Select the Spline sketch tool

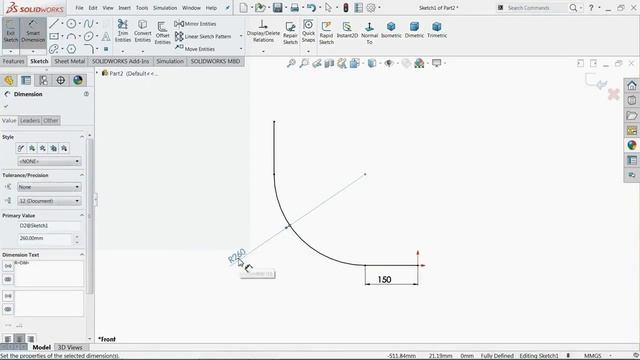click(88, 24)
